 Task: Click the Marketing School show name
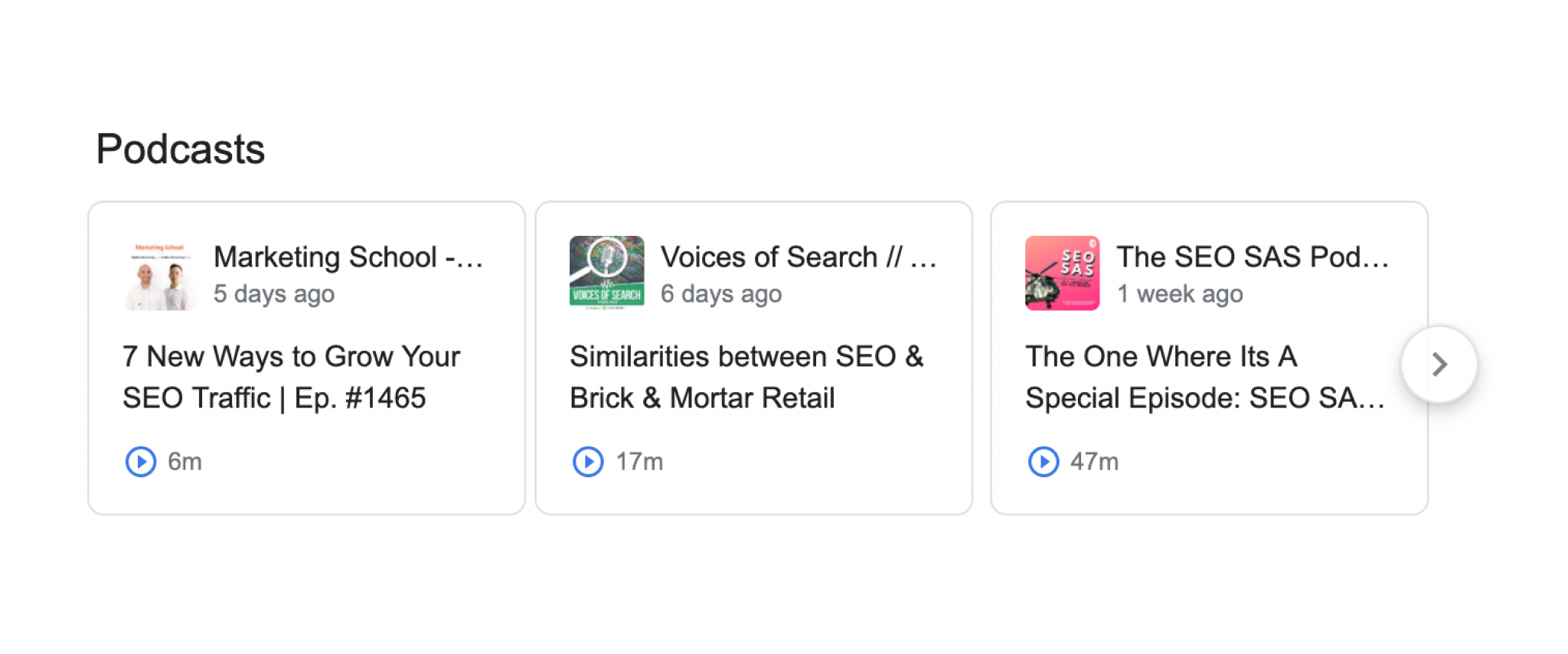349,257
